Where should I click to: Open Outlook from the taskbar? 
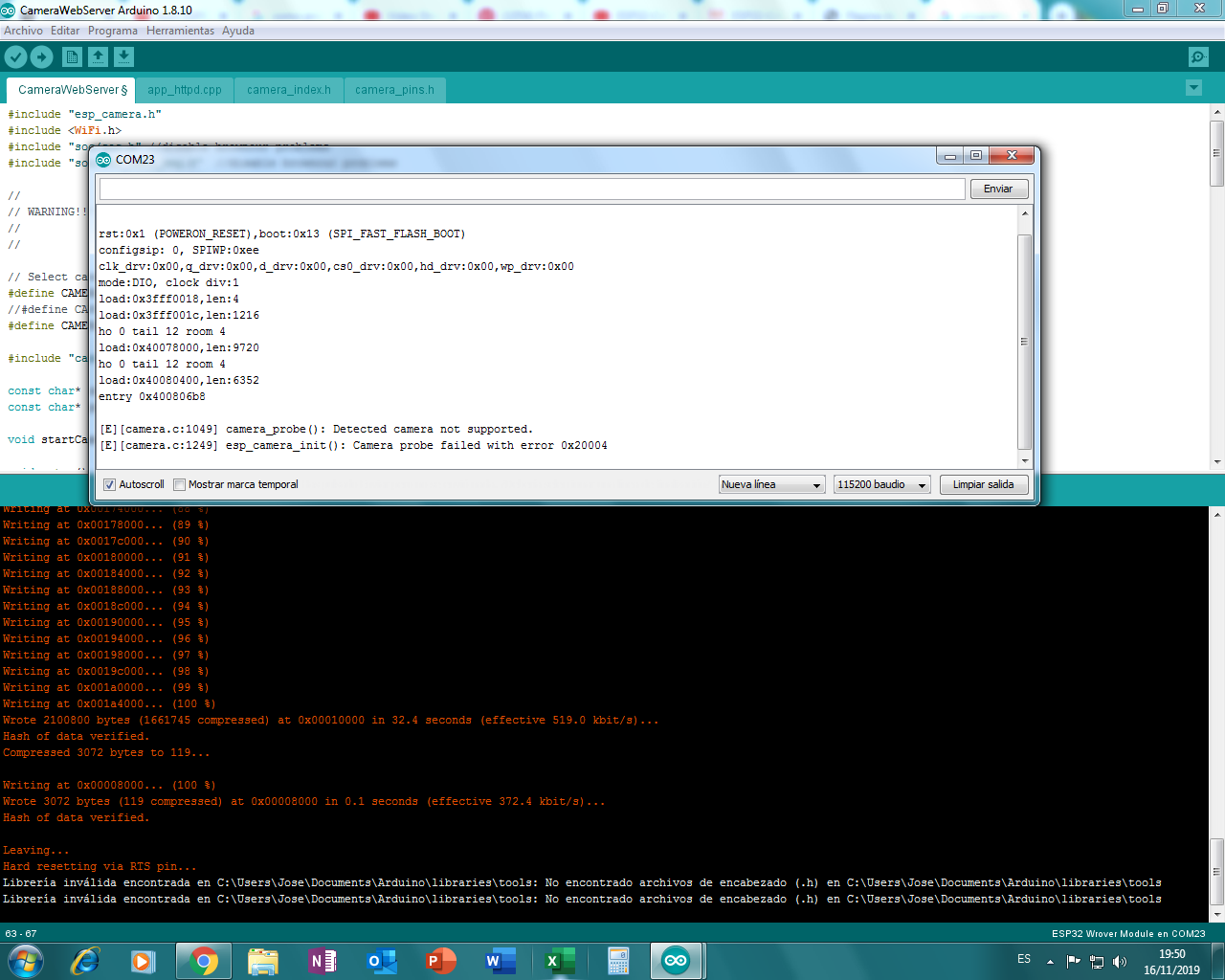[382, 960]
